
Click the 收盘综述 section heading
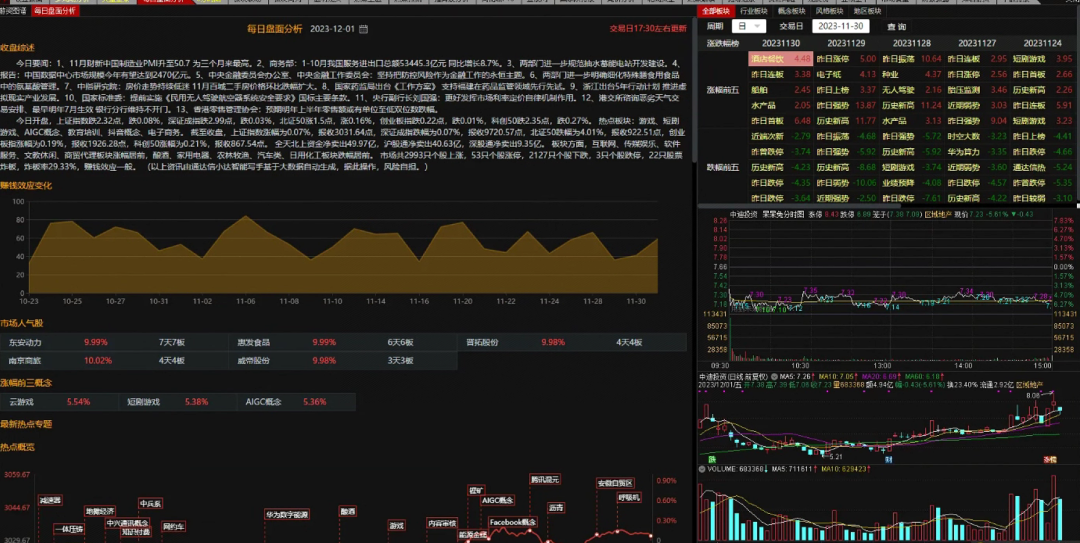(x=17, y=48)
